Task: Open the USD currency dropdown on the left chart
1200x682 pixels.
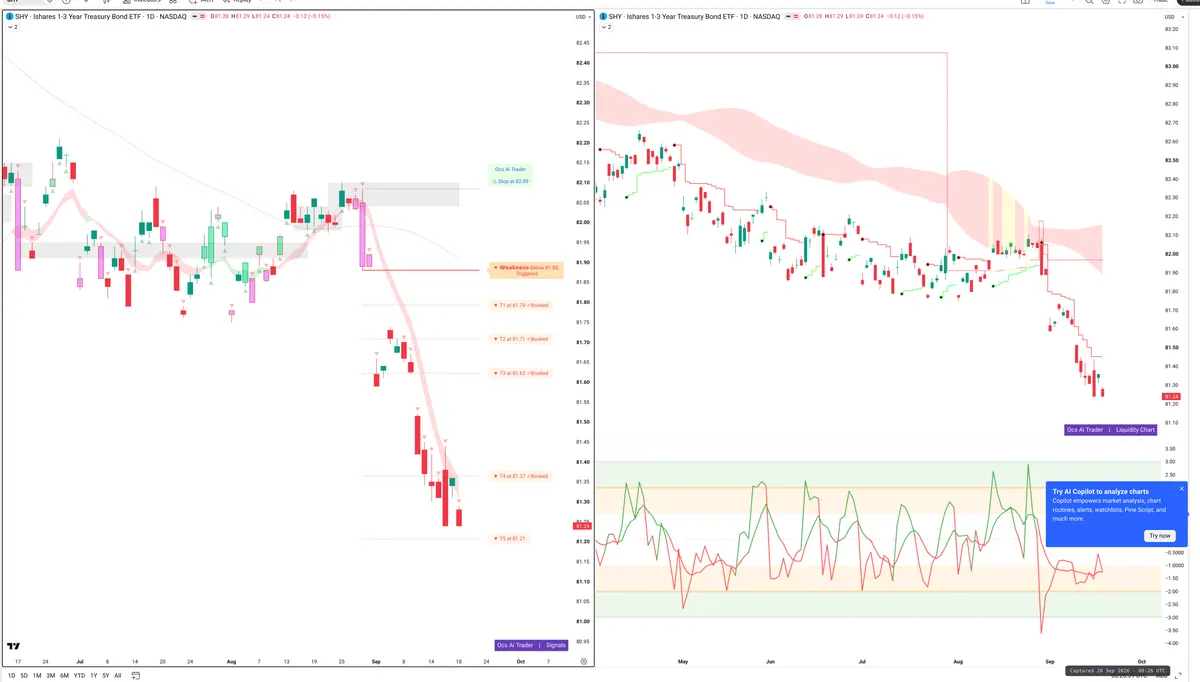Action: [581, 17]
